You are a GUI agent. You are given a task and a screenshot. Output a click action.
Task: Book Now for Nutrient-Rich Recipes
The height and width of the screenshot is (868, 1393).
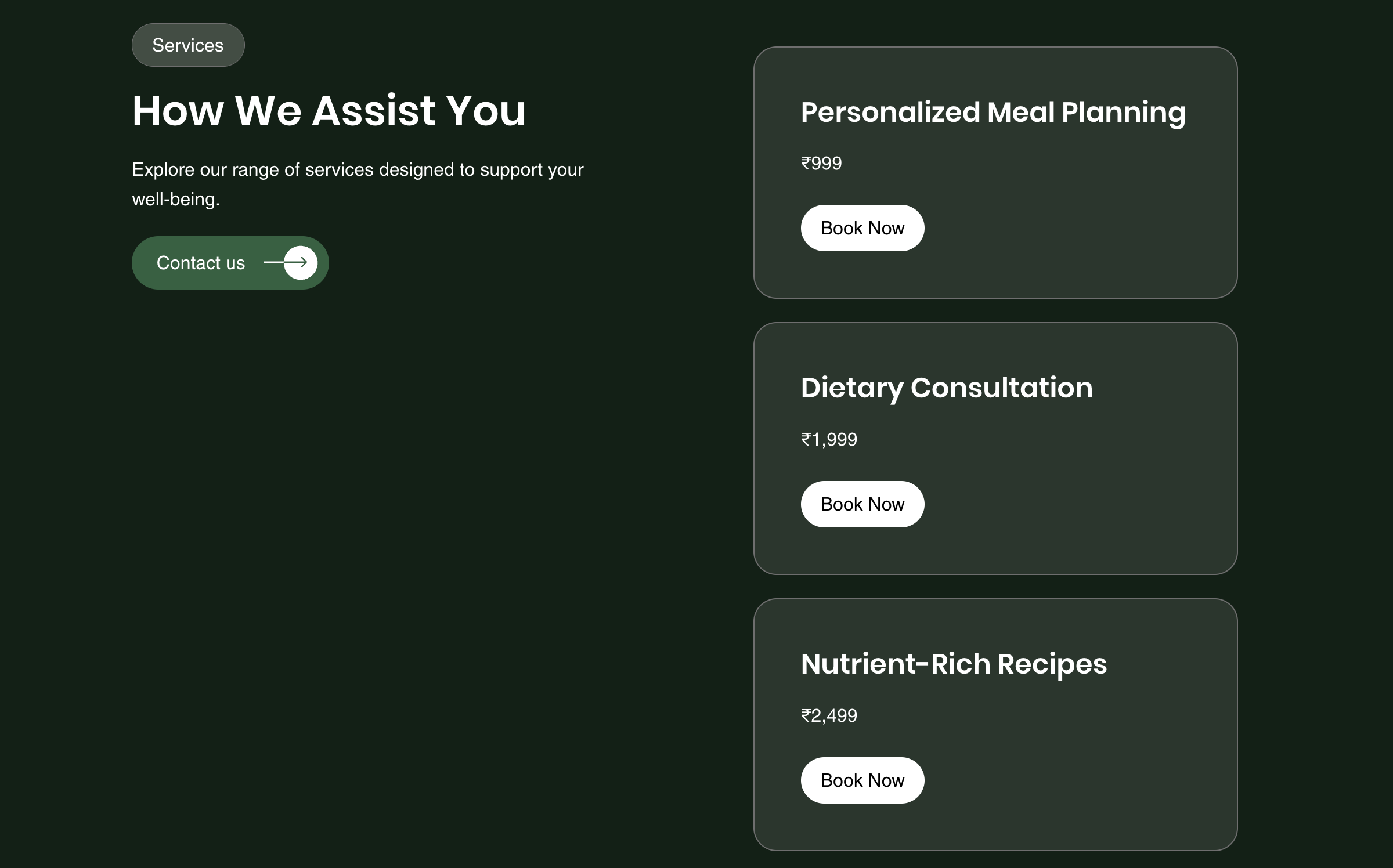pos(862,780)
